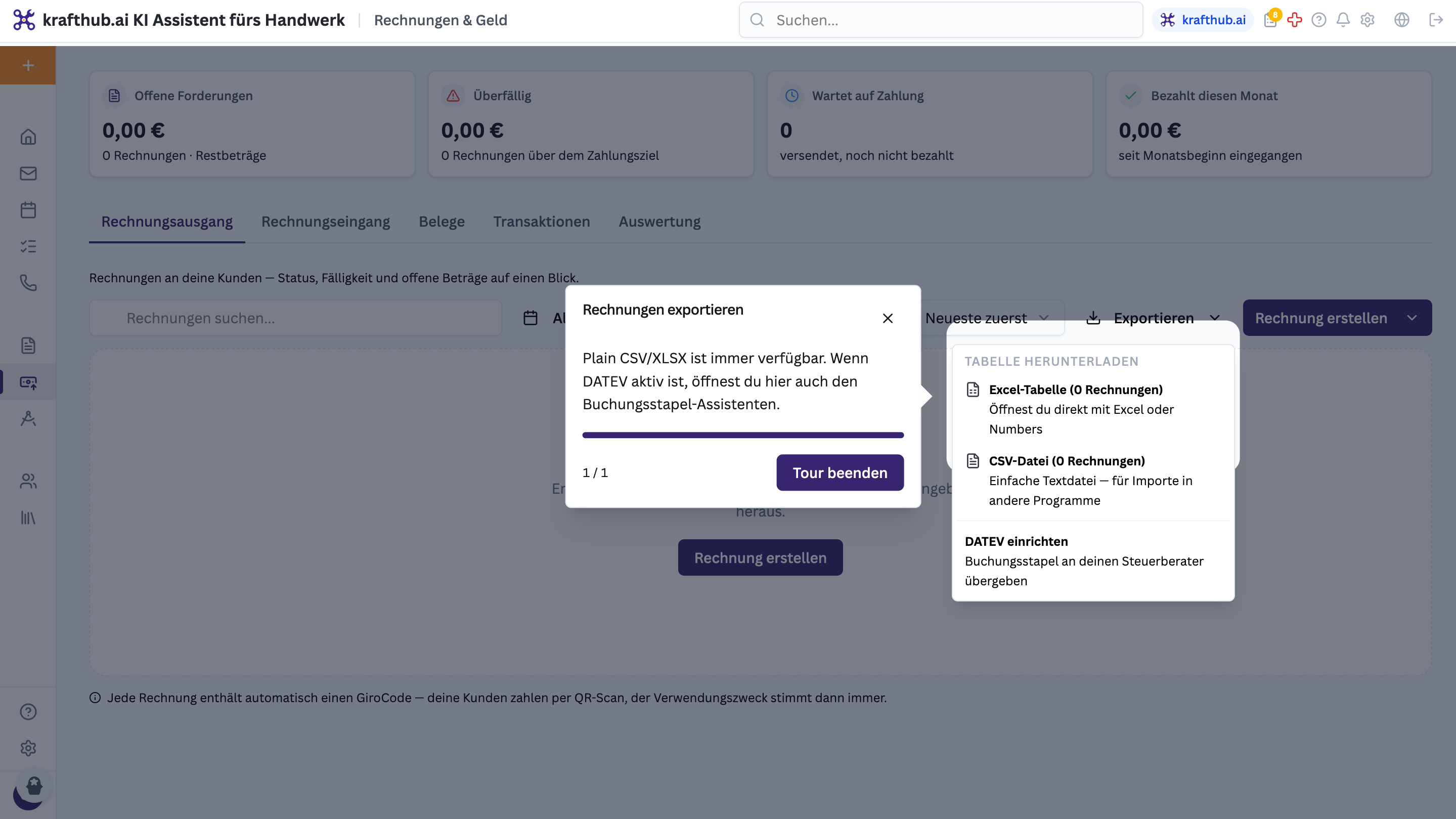Image resolution: width=1456 pixels, height=819 pixels.
Task: Expand the Rechnung erstellen chevron arrow
Action: point(1412,318)
